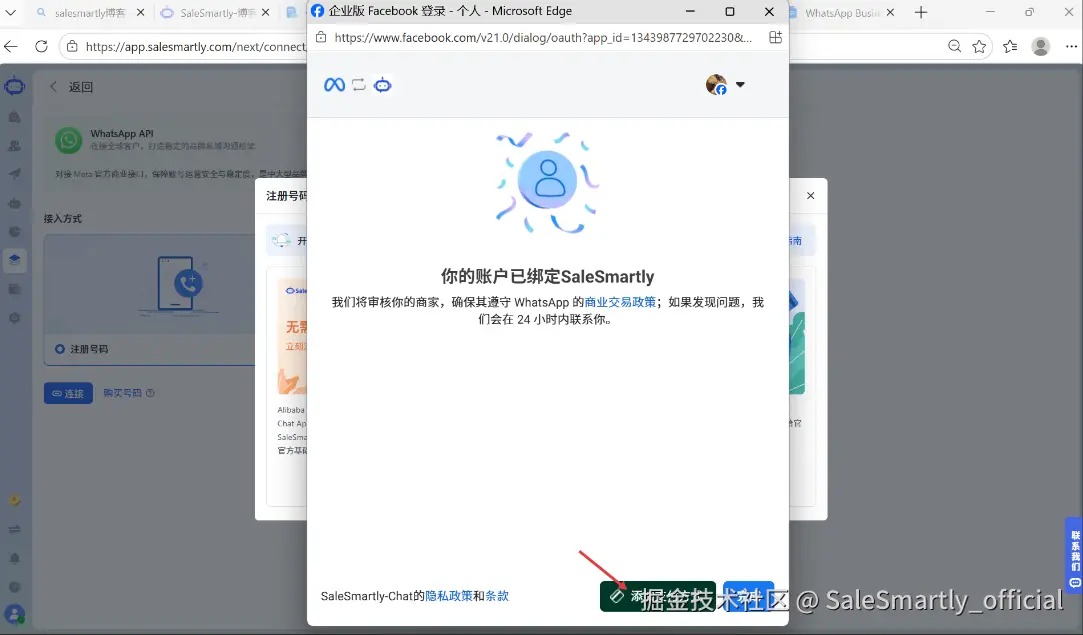Open the contacts icon in SaleSmartly sidebar
Viewport: 1083px width, 635px height.
point(15,146)
